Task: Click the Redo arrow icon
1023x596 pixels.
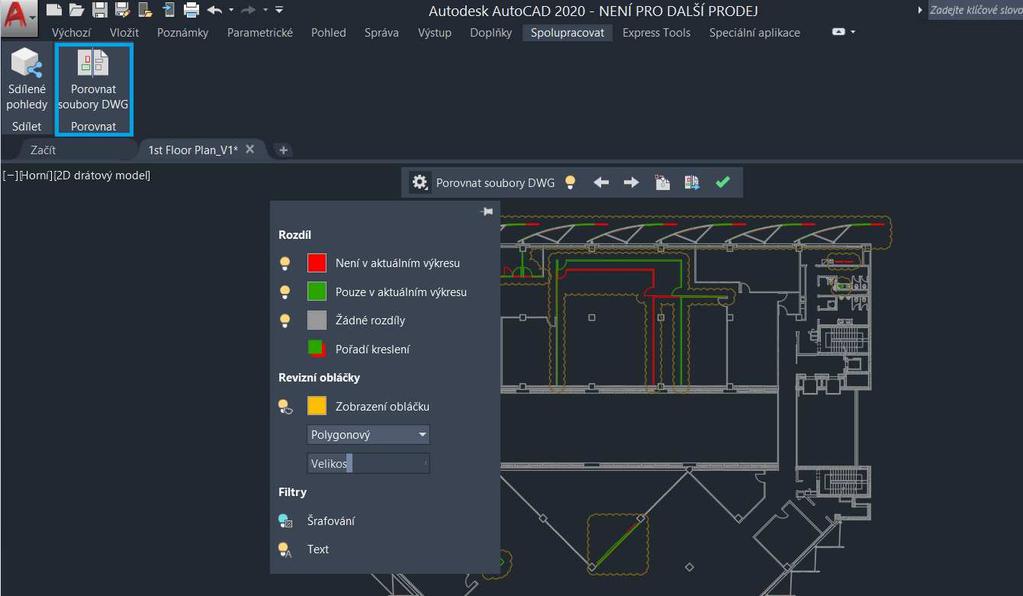Action: 249,10
